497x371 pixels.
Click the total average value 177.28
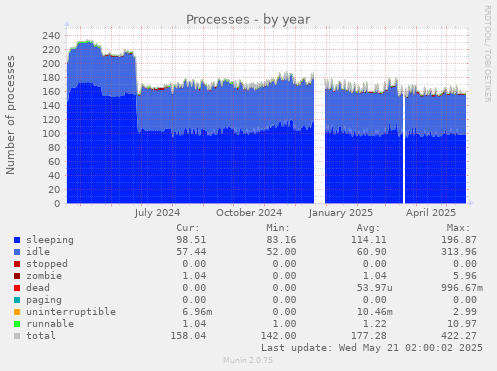pyautogui.click(x=369, y=336)
